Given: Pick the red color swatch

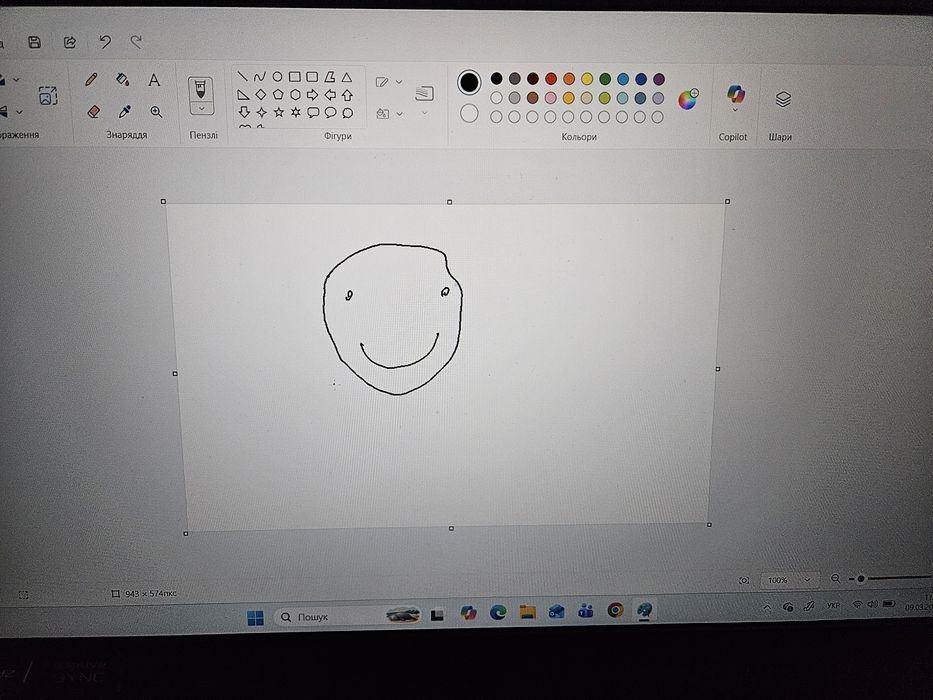Looking at the screenshot, I should point(551,79).
